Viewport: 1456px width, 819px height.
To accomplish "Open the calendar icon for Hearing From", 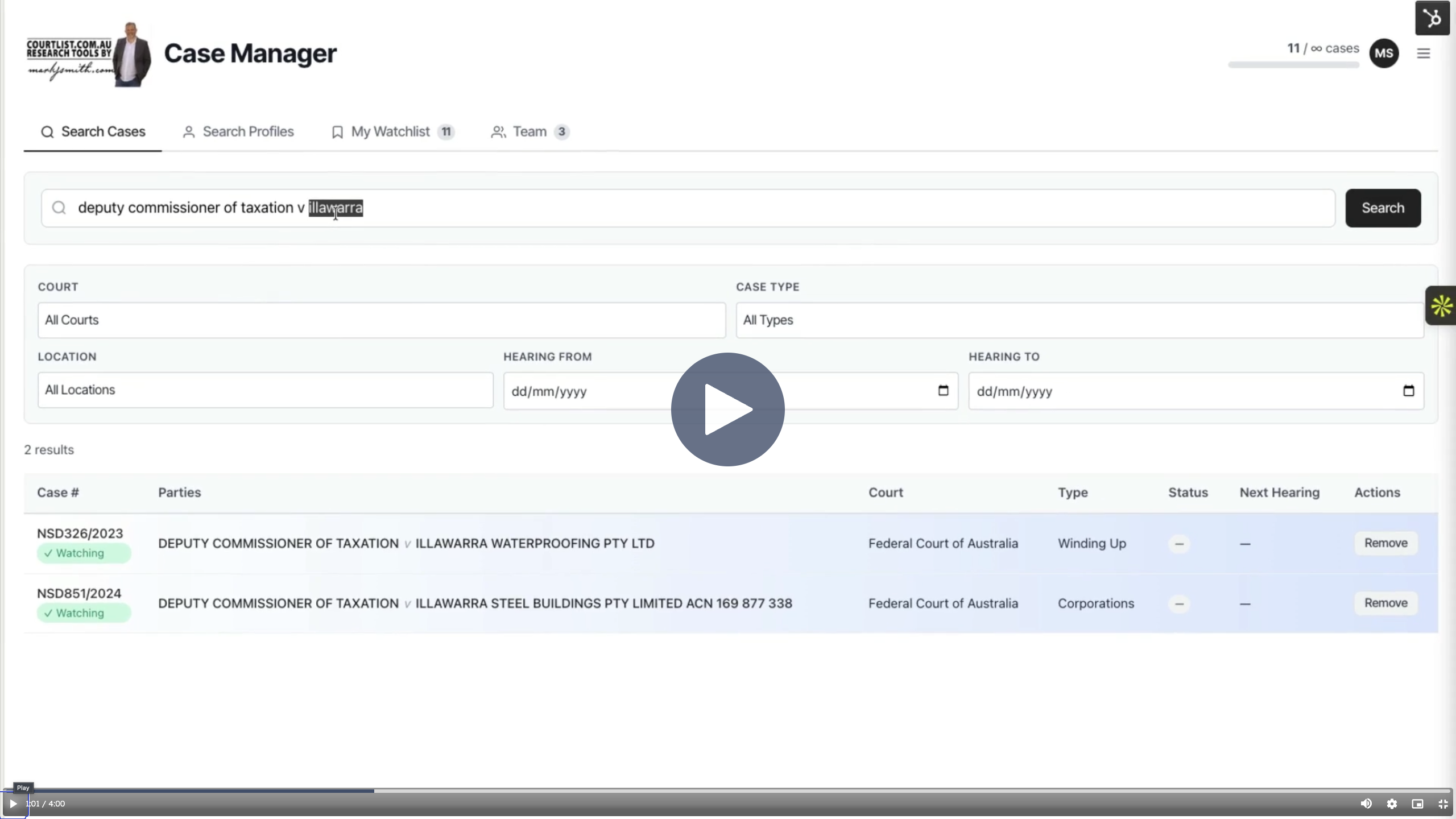I will pos(943,390).
